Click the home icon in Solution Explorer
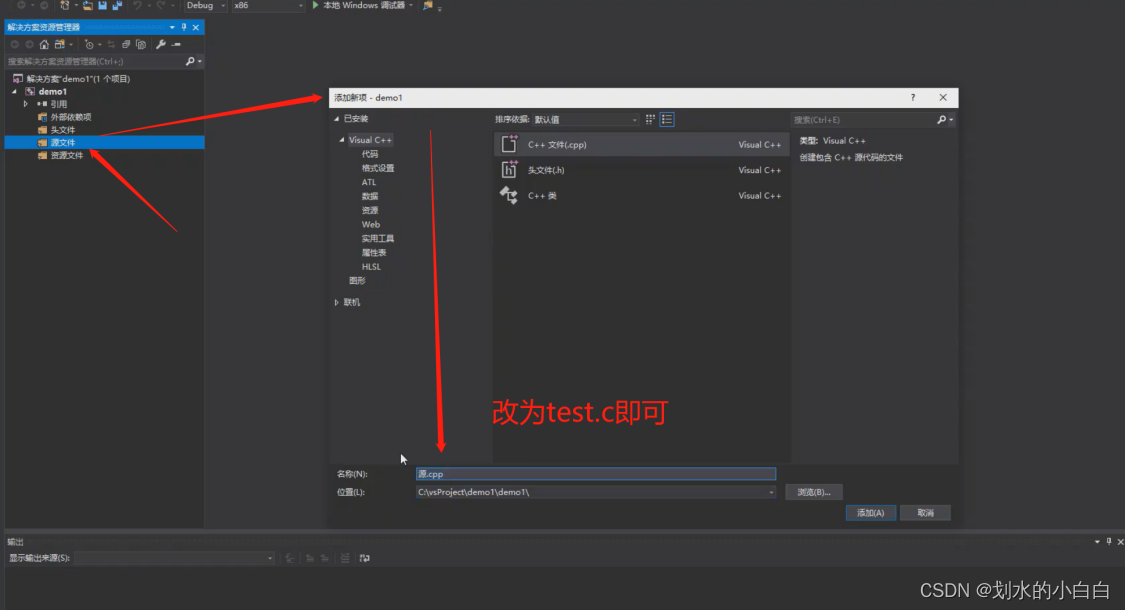The image size is (1125, 610). coord(44,44)
